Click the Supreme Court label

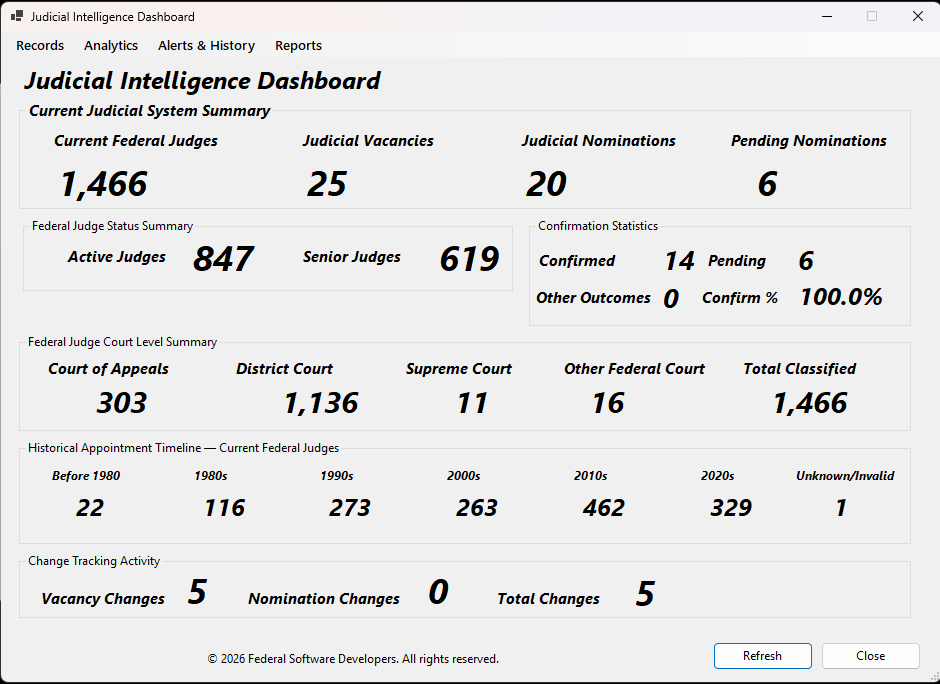click(459, 369)
